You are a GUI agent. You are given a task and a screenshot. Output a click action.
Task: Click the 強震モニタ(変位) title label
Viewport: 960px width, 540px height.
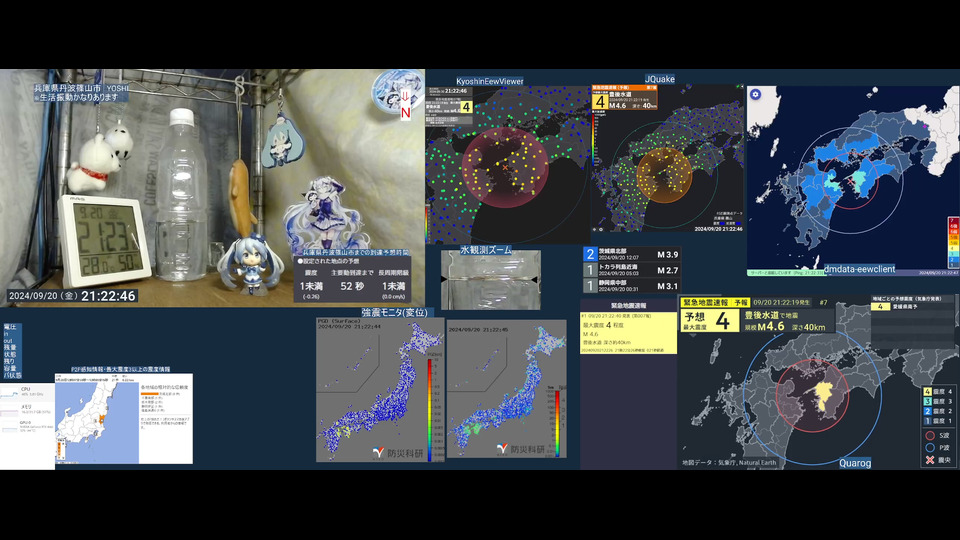click(395, 312)
